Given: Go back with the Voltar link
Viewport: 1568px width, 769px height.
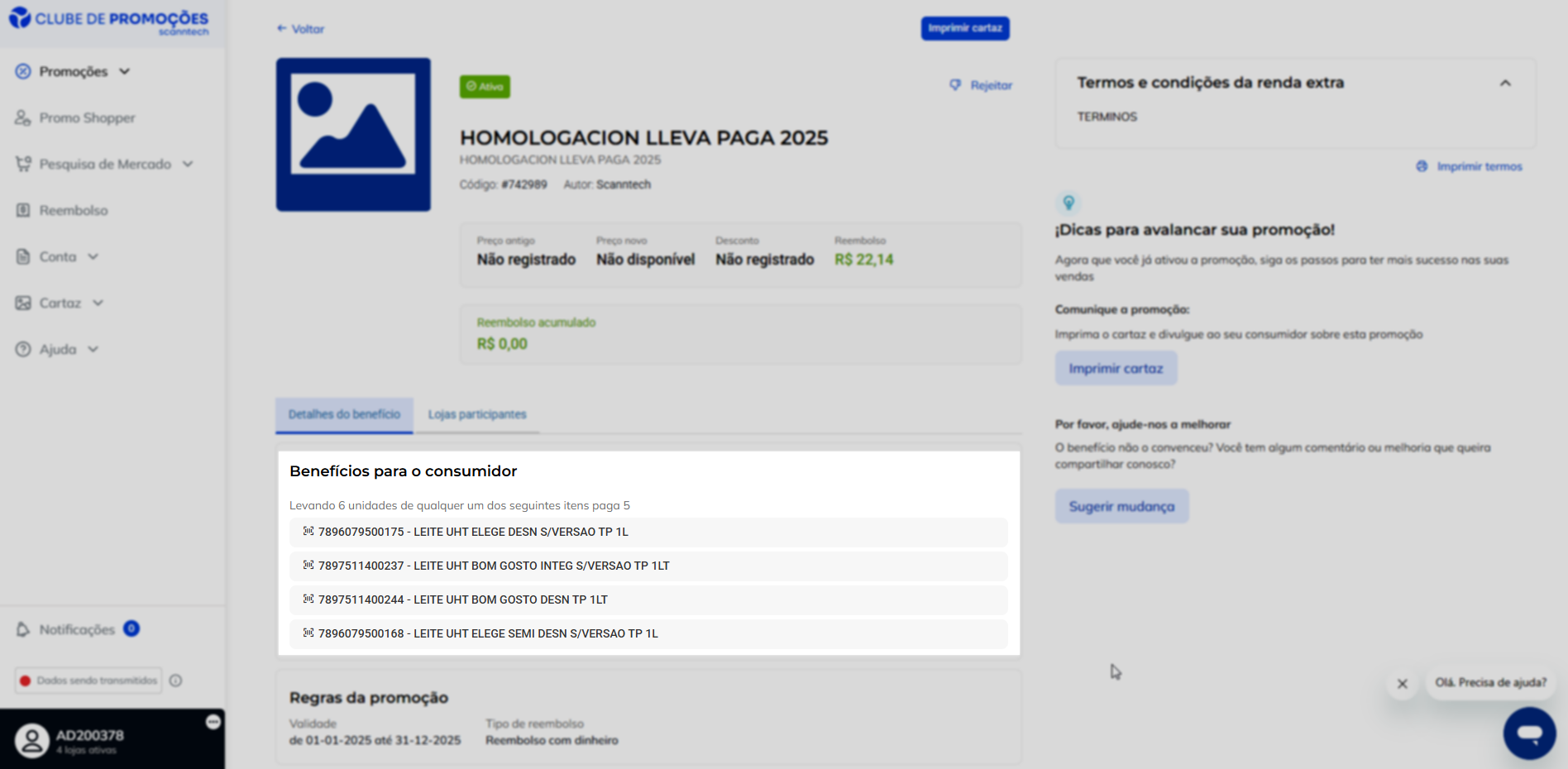Looking at the screenshot, I should [300, 29].
